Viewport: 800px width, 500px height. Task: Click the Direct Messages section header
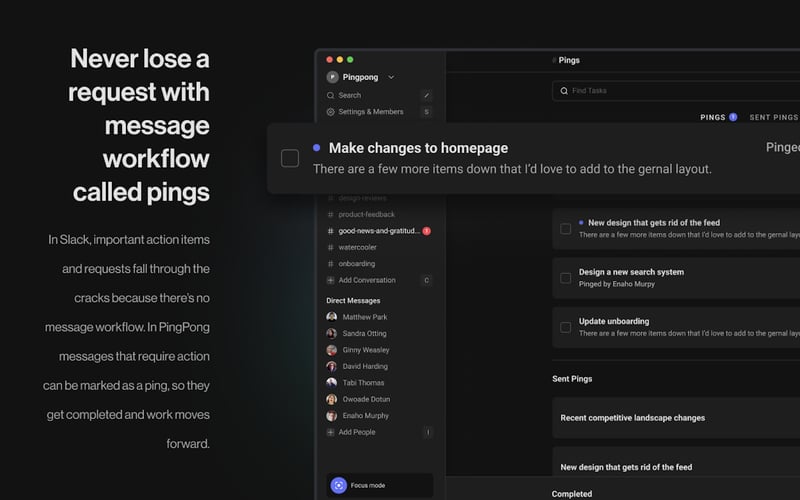tap(353, 301)
